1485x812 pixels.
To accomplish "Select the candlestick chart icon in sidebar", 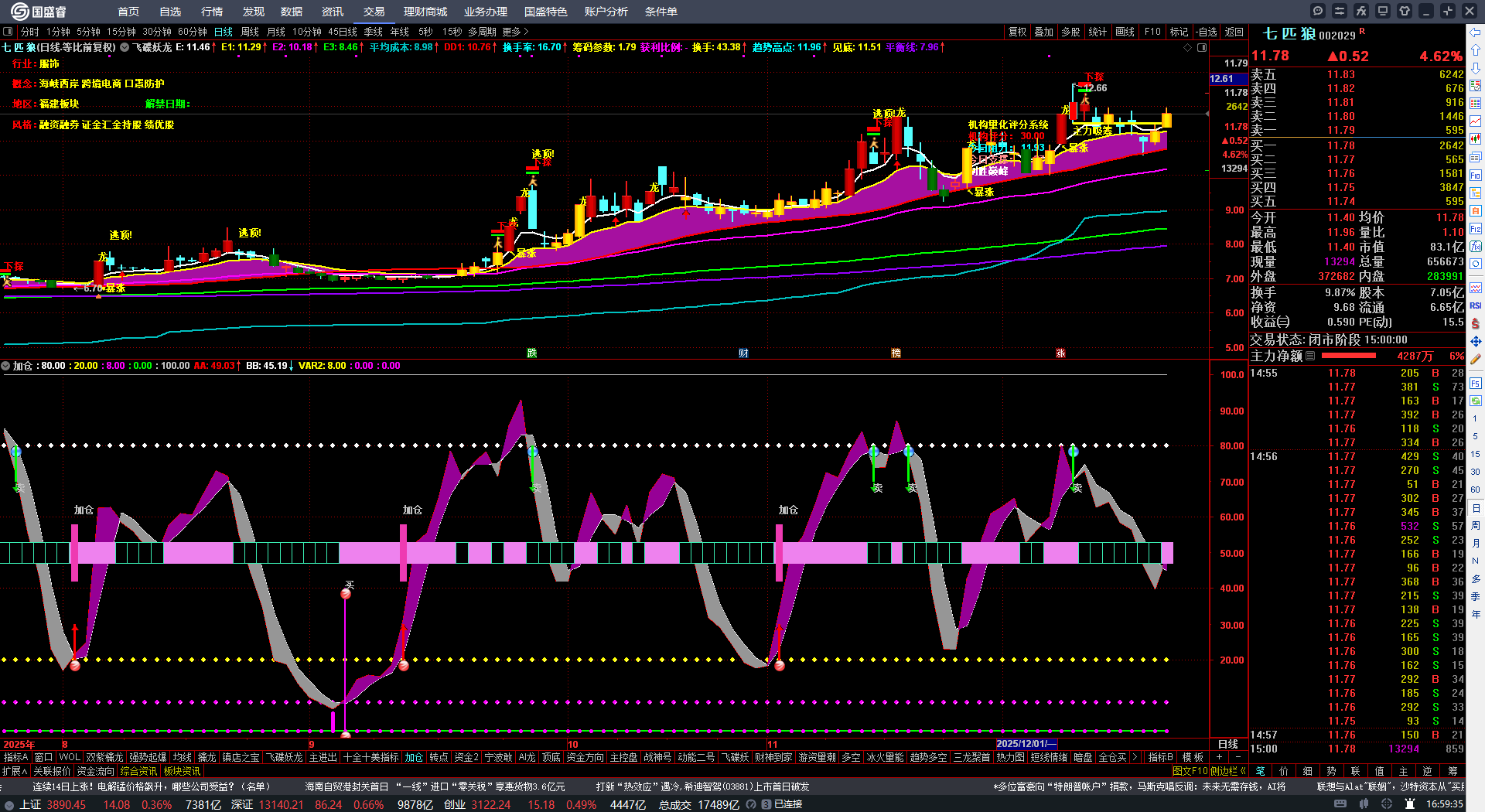I will pos(1476,139).
